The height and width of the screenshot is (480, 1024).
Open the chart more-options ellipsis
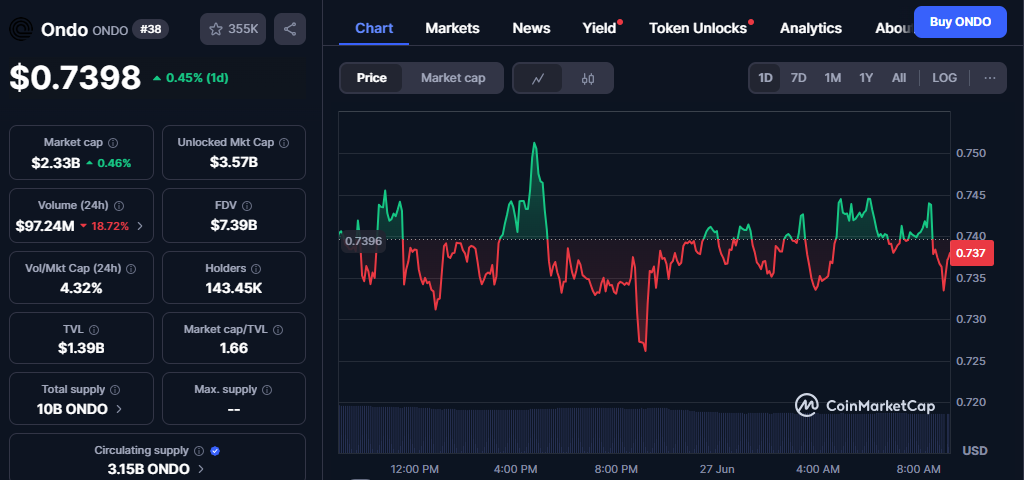click(990, 78)
